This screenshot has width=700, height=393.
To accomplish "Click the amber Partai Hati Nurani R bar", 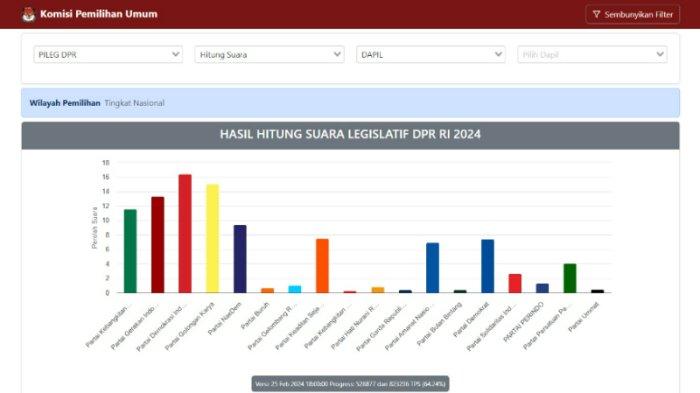I will pyautogui.click(x=378, y=290).
